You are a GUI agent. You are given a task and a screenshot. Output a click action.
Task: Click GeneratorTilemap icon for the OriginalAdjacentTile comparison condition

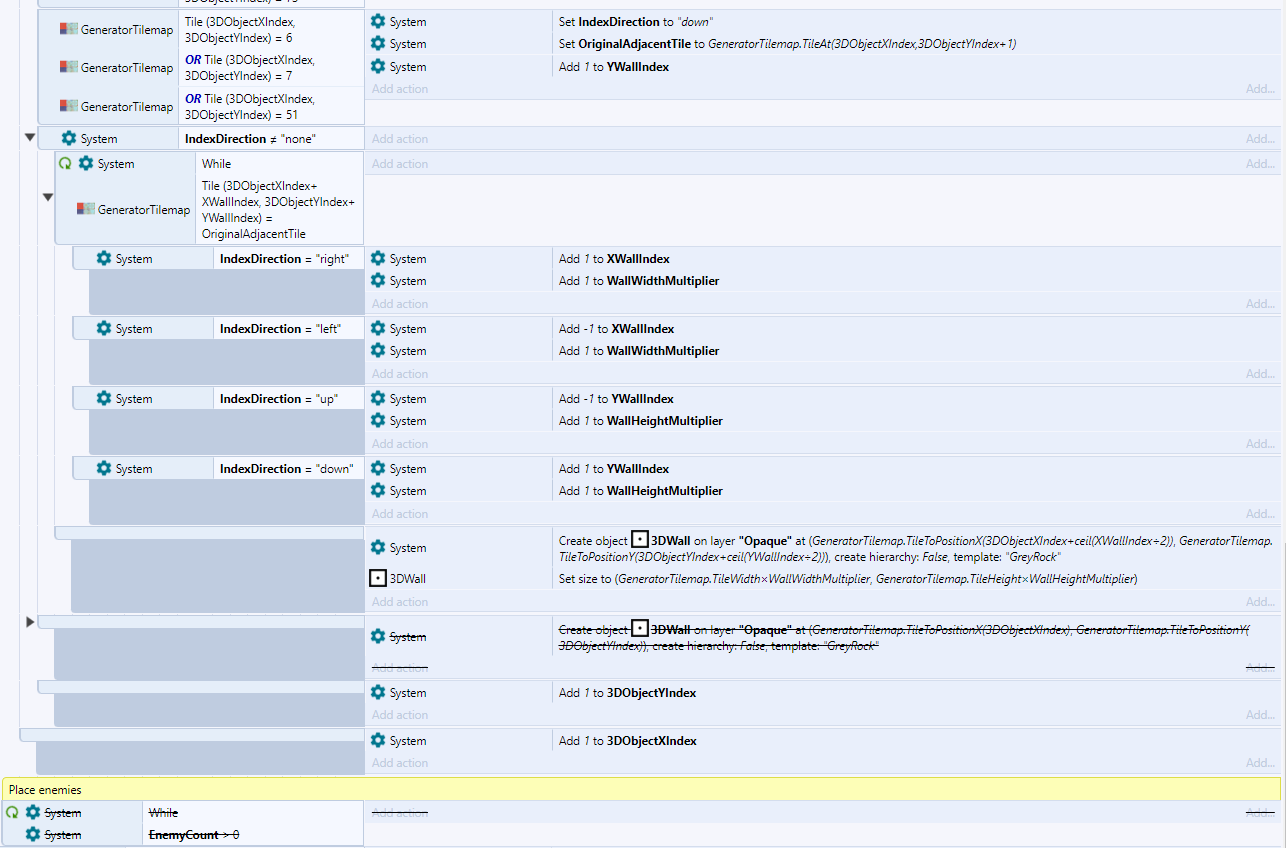(85, 209)
